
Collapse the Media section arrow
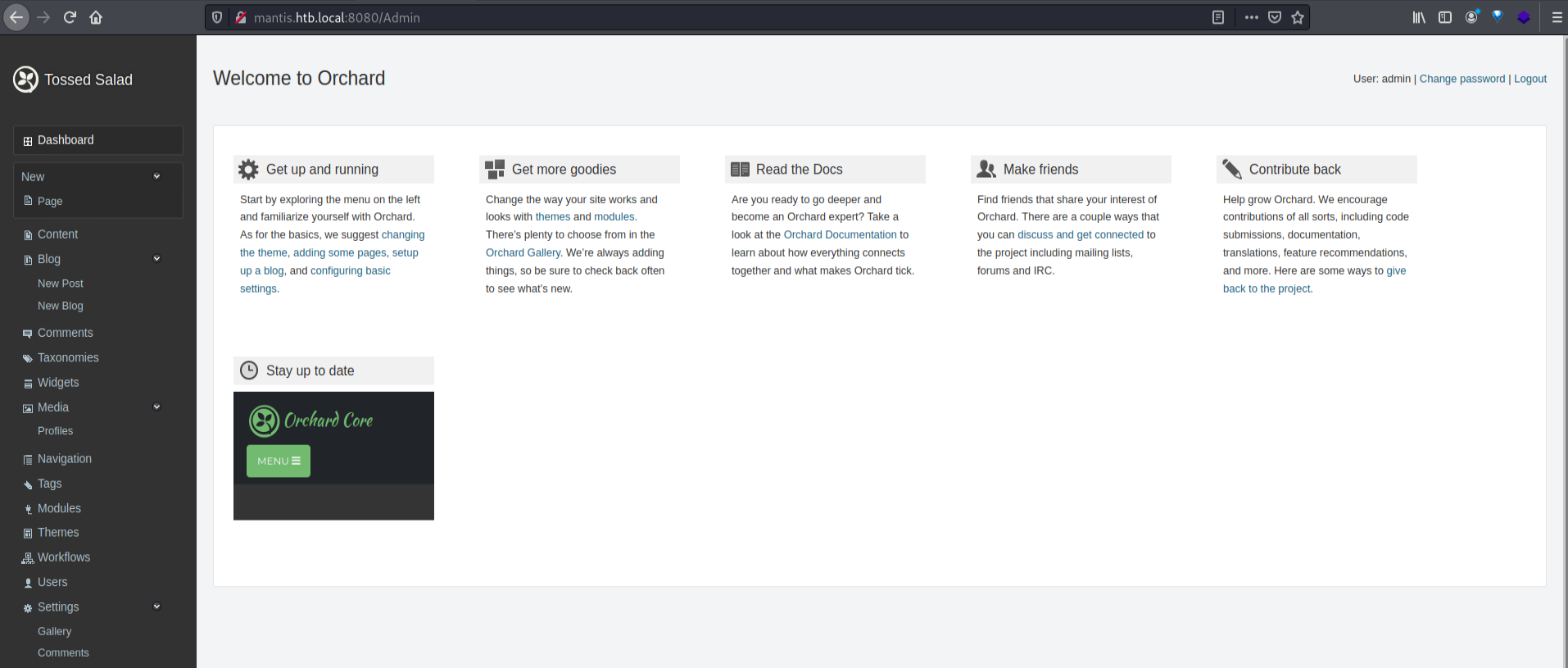coord(156,407)
